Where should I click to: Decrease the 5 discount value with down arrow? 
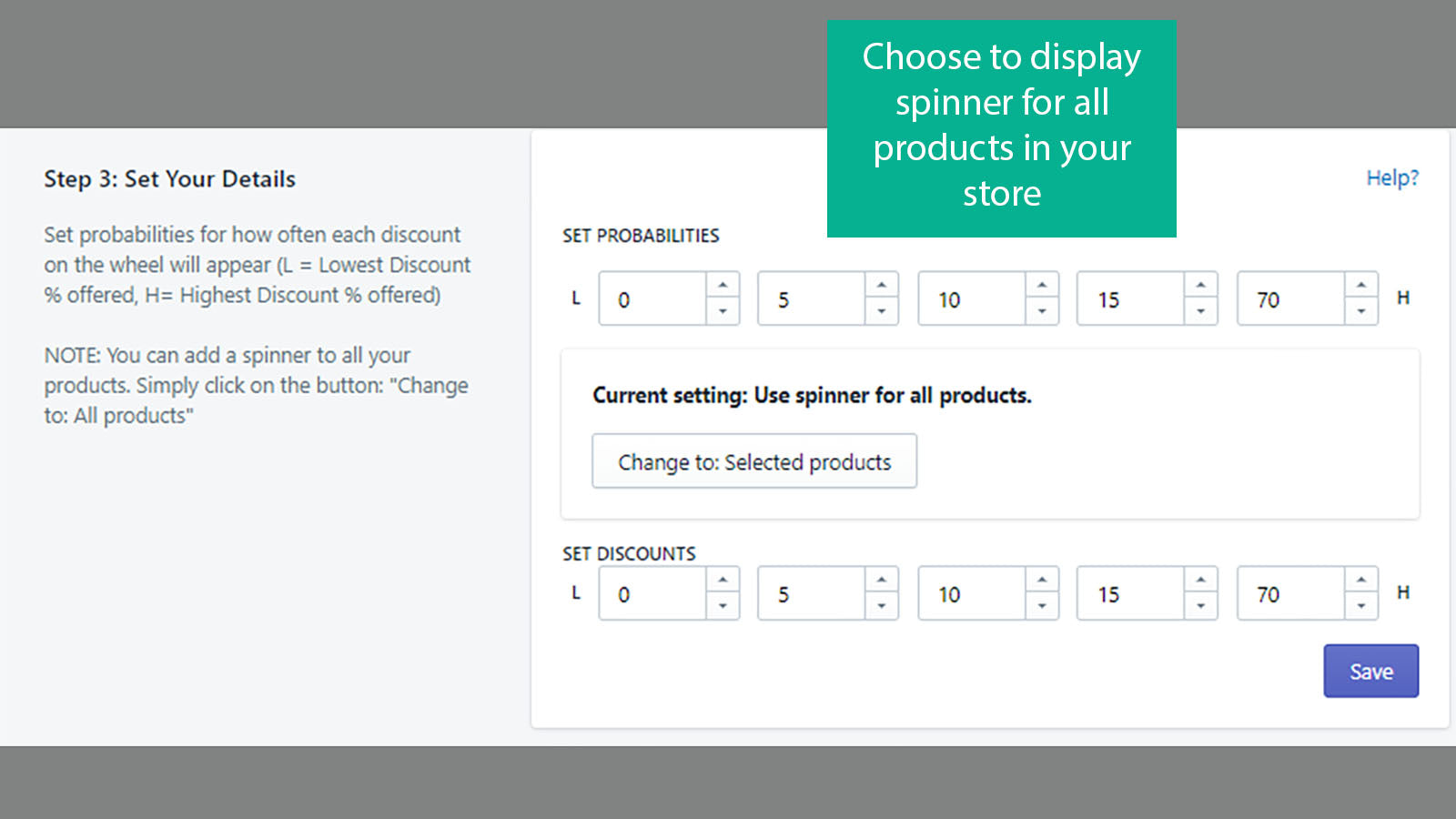pyautogui.click(x=882, y=607)
